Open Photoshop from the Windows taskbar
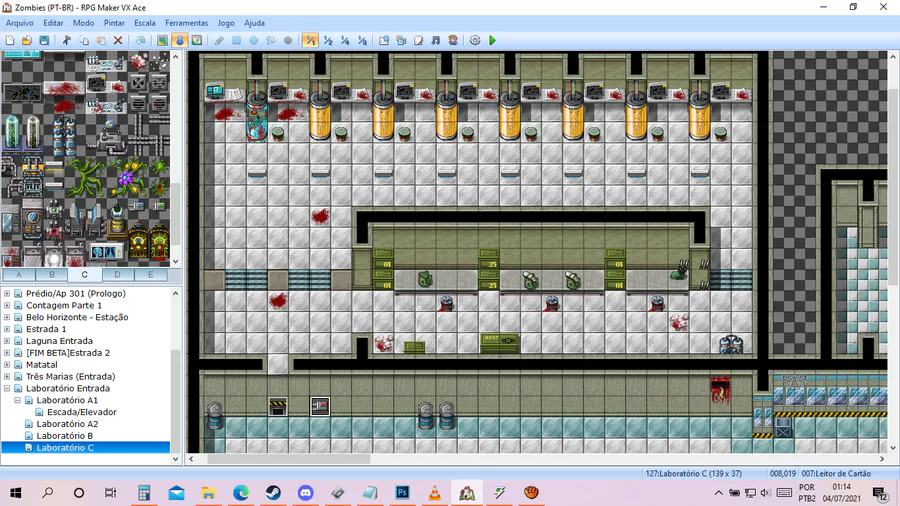Image resolution: width=900 pixels, height=506 pixels. pyautogui.click(x=402, y=492)
